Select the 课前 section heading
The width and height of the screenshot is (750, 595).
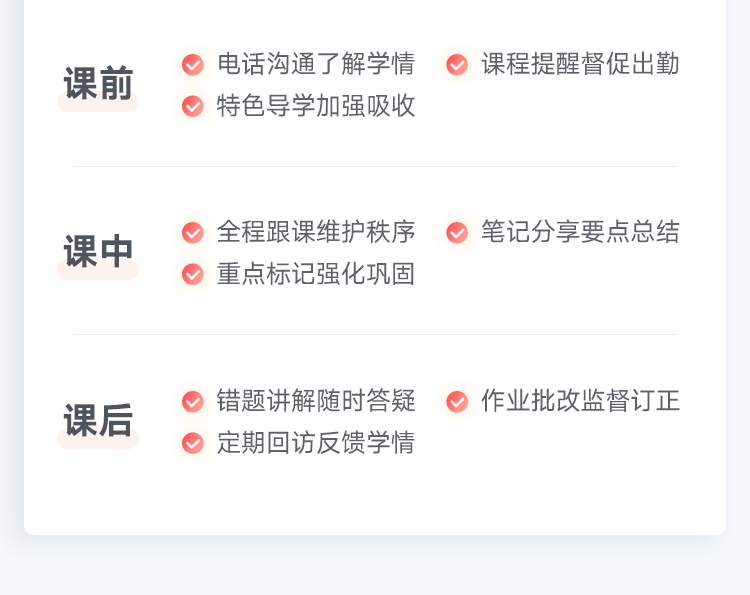coord(98,84)
